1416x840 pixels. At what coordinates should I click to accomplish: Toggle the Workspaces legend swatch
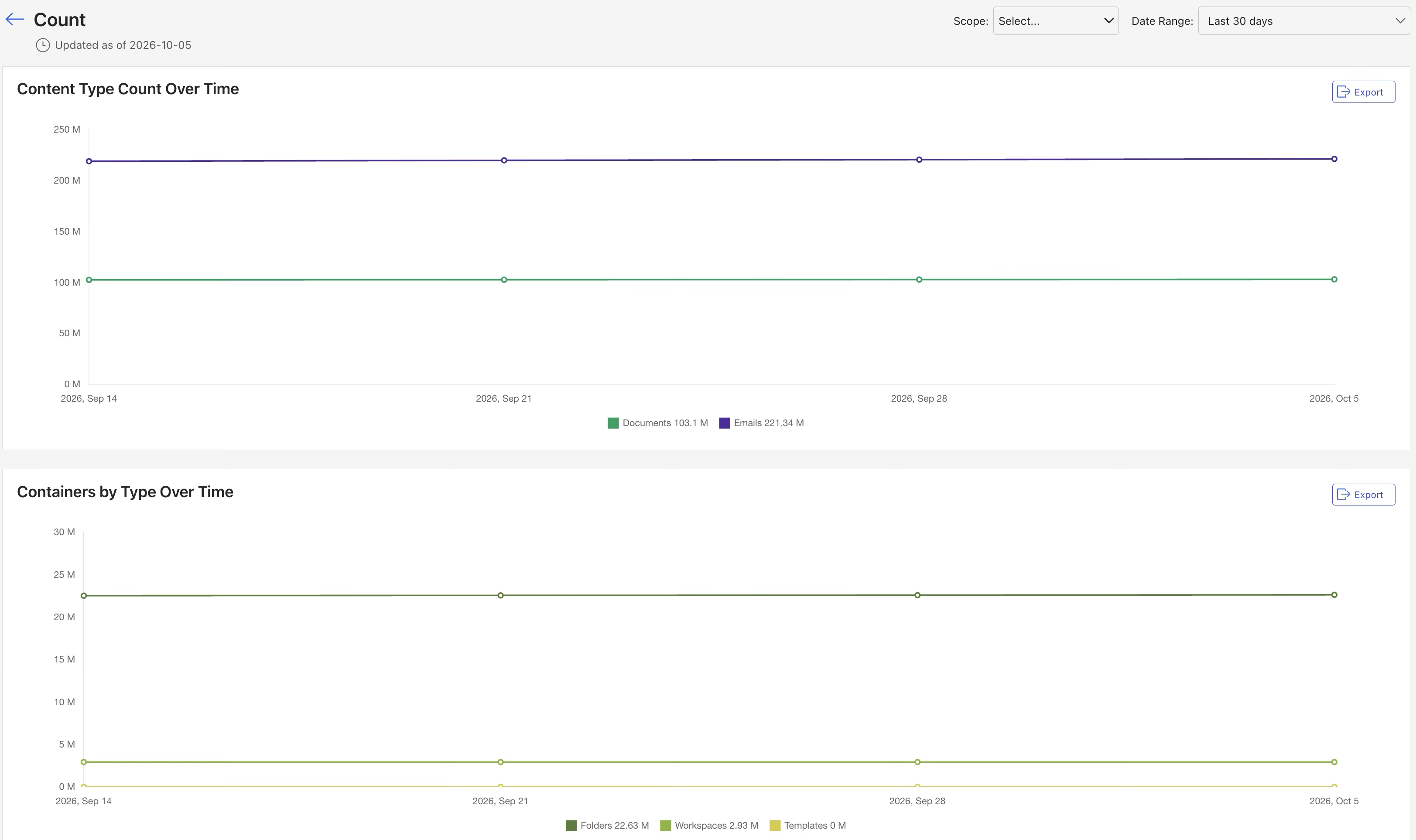point(665,825)
